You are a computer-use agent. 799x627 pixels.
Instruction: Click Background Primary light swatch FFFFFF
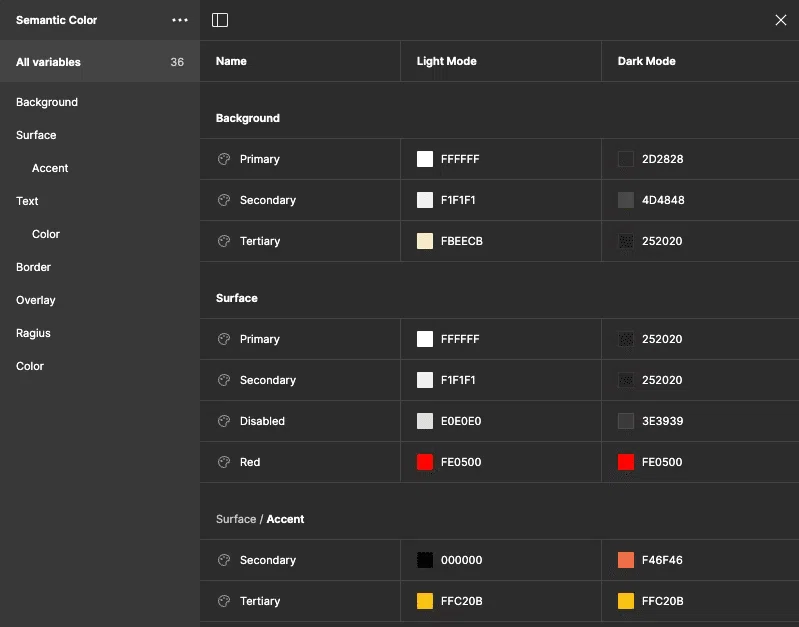coord(424,159)
